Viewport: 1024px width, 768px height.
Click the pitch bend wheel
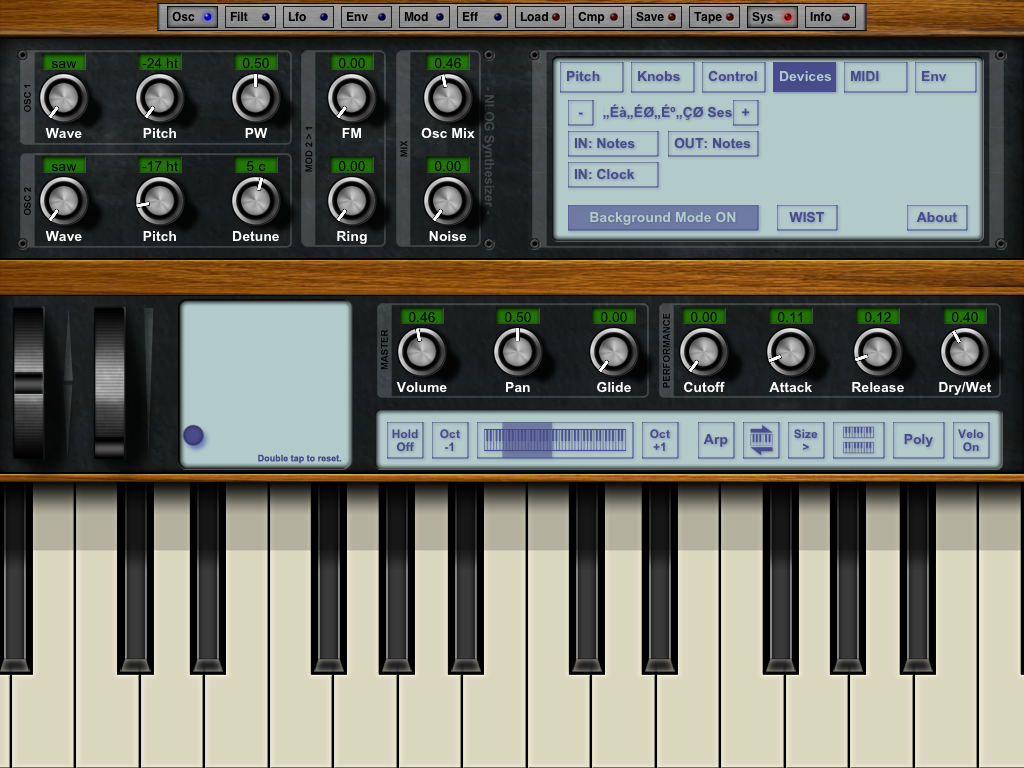click(29, 383)
